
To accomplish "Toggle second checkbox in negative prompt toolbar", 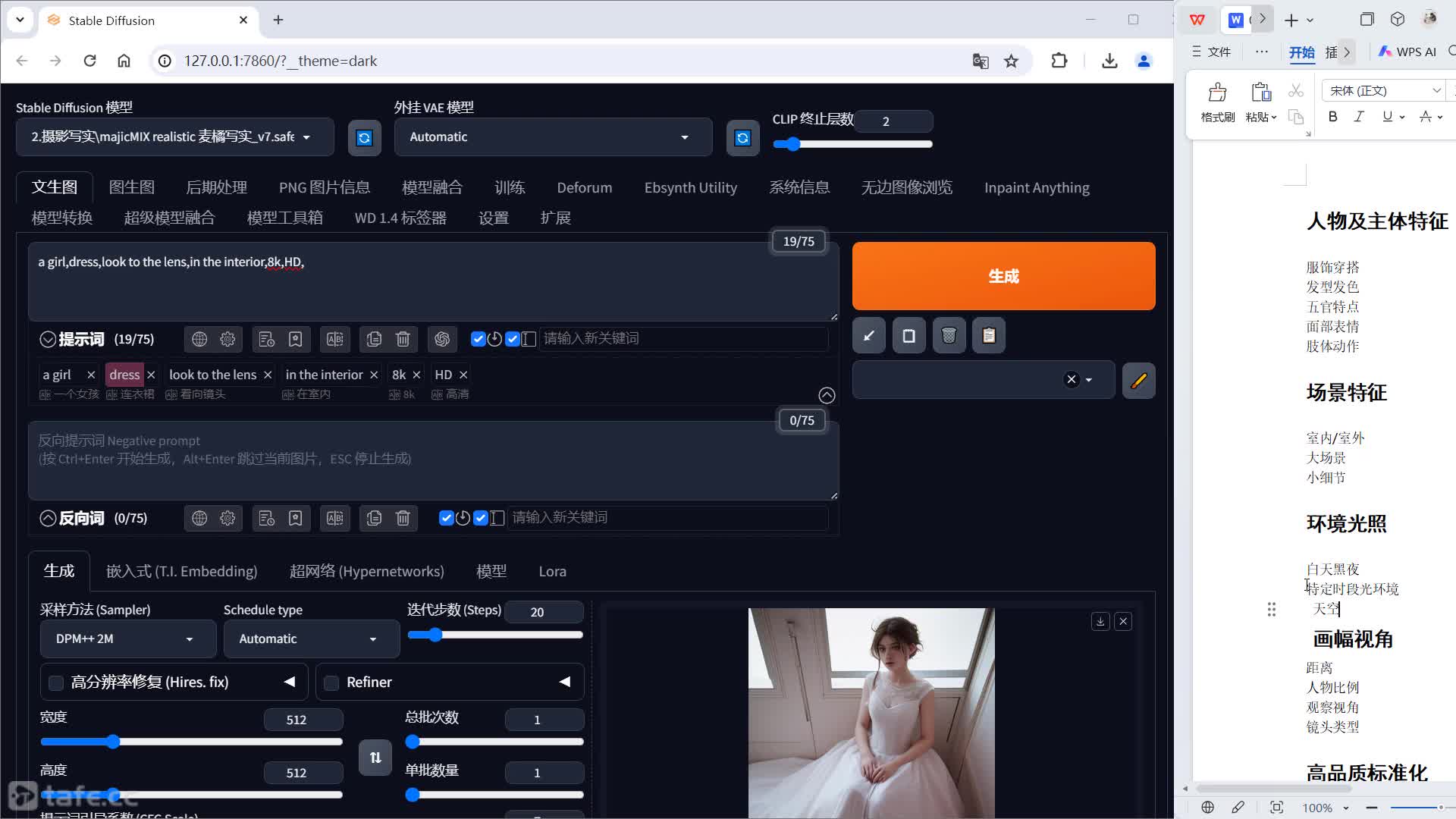I will point(481,518).
